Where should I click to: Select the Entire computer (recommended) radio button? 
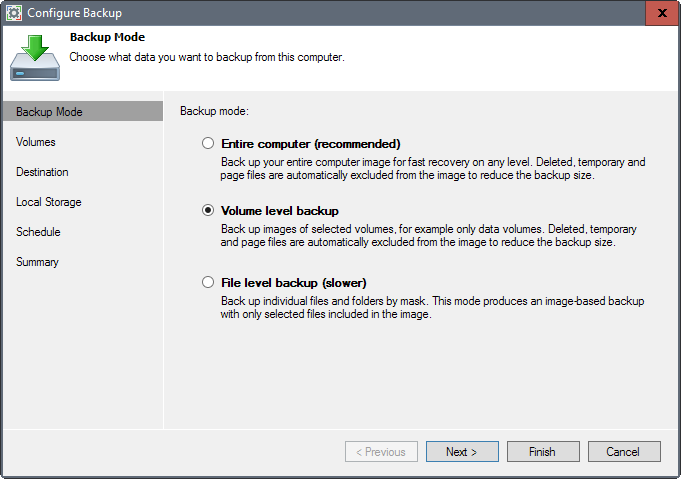208,143
